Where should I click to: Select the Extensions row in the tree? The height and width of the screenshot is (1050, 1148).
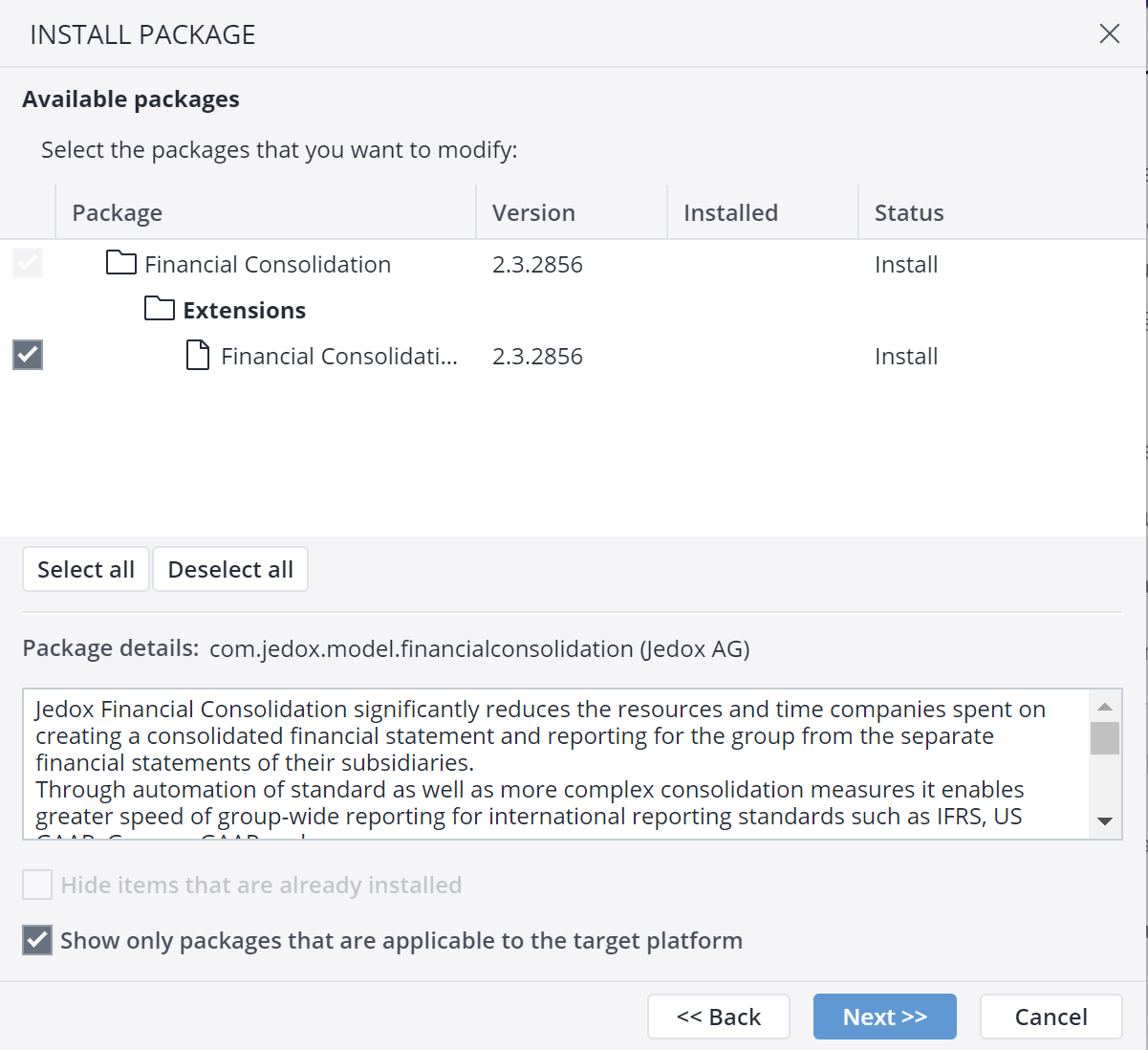point(243,309)
